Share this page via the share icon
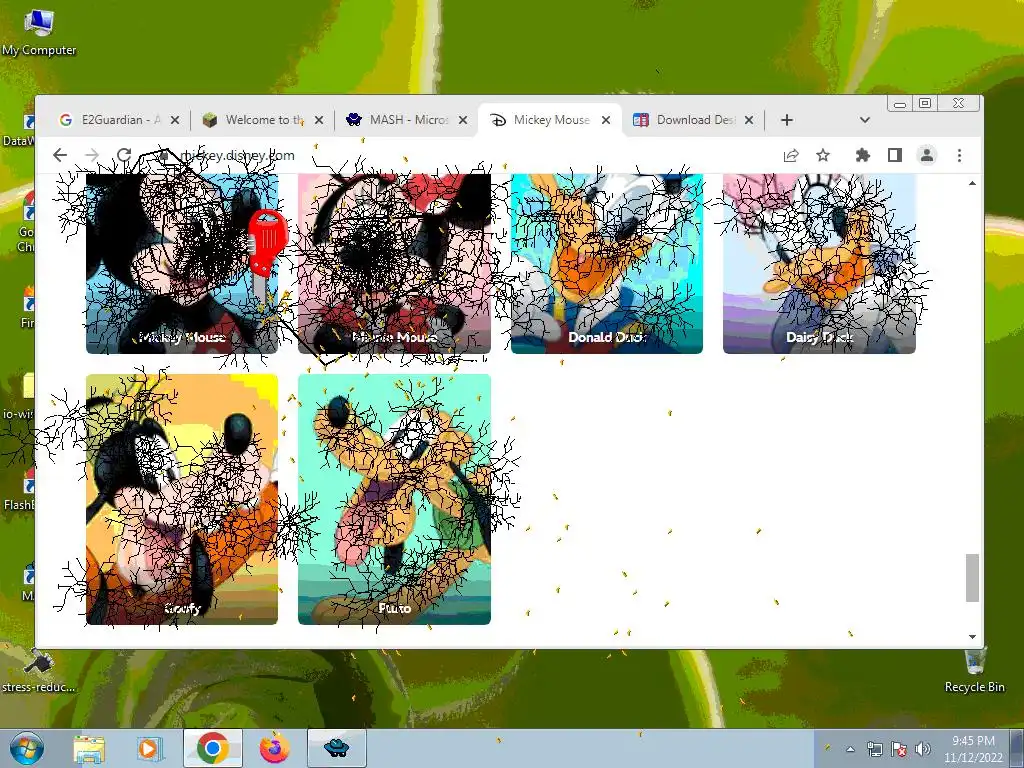Viewport: 1024px width, 768px height. point(791,155)
